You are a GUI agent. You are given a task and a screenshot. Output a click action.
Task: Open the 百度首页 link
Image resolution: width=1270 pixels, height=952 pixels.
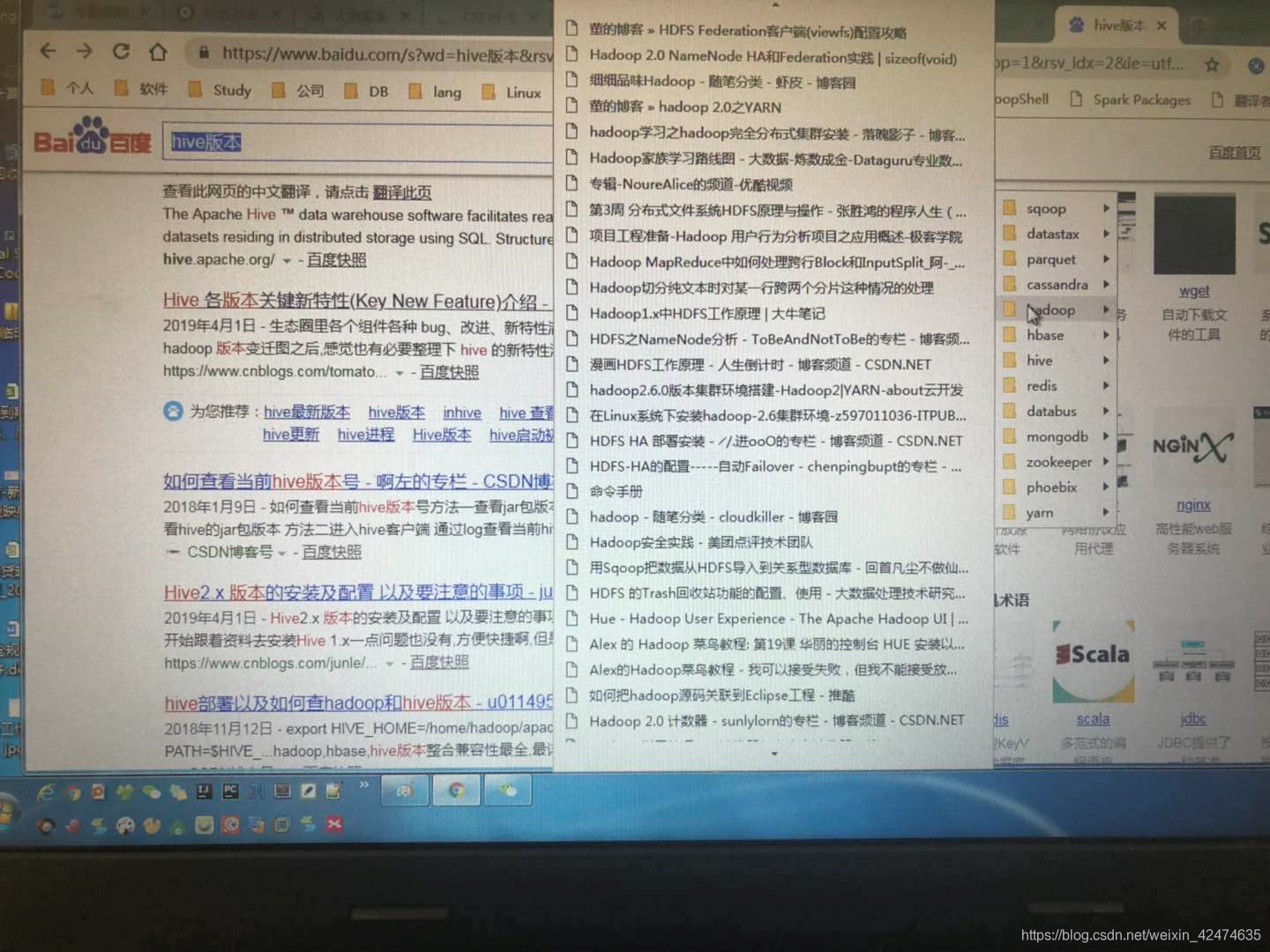point(1235,152)
